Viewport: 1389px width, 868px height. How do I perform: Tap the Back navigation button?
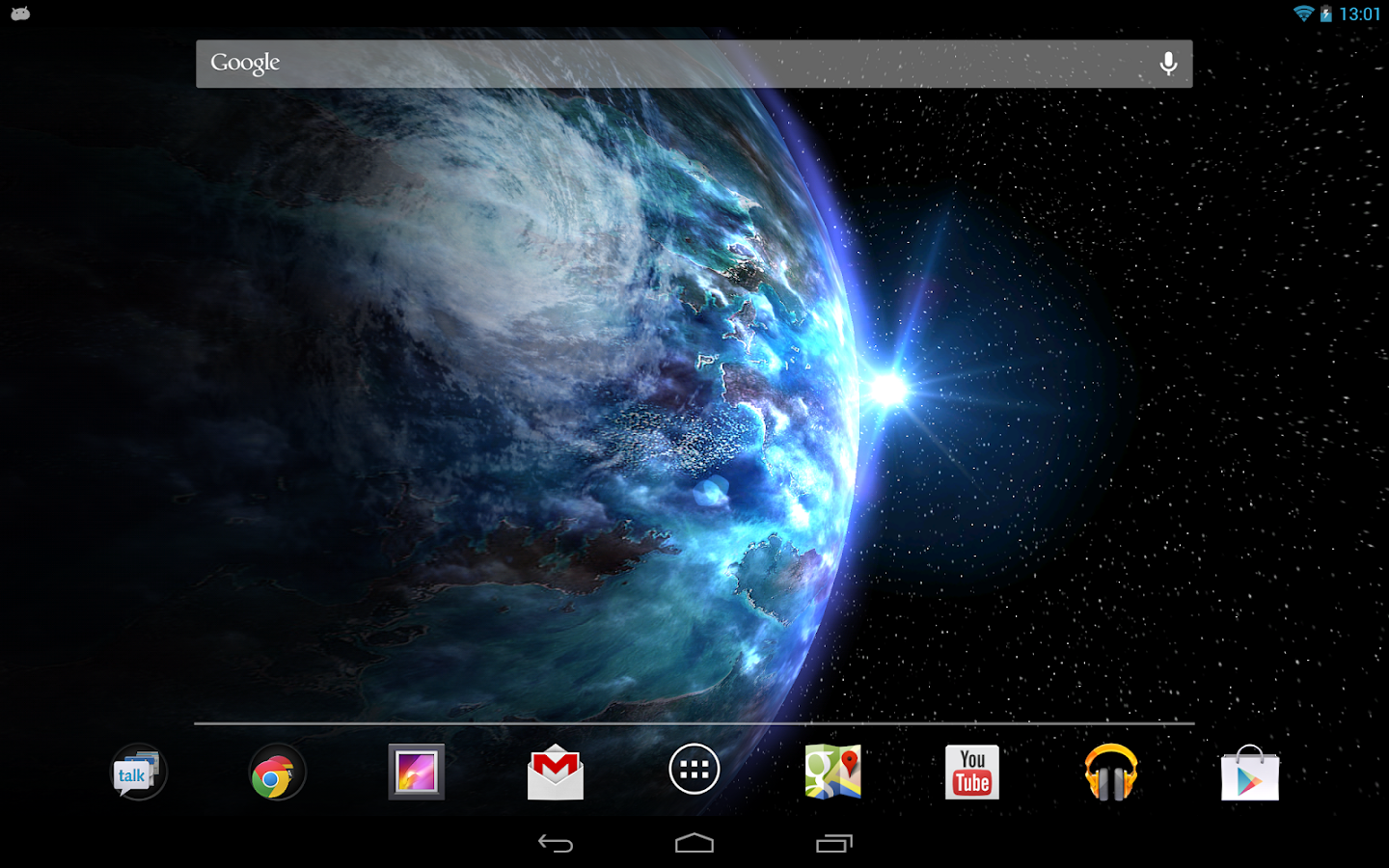click(x=556, y=844)
